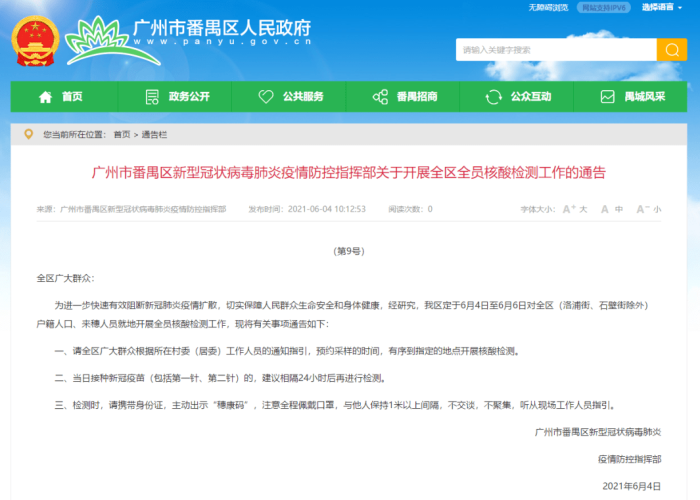
Task: Click 通告栏 in the breadcrumb
Action: (x=154, y=134)
